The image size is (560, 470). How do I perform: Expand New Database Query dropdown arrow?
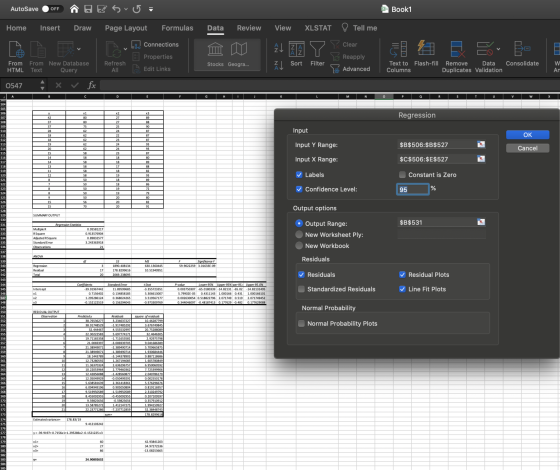tap(79, 49)
